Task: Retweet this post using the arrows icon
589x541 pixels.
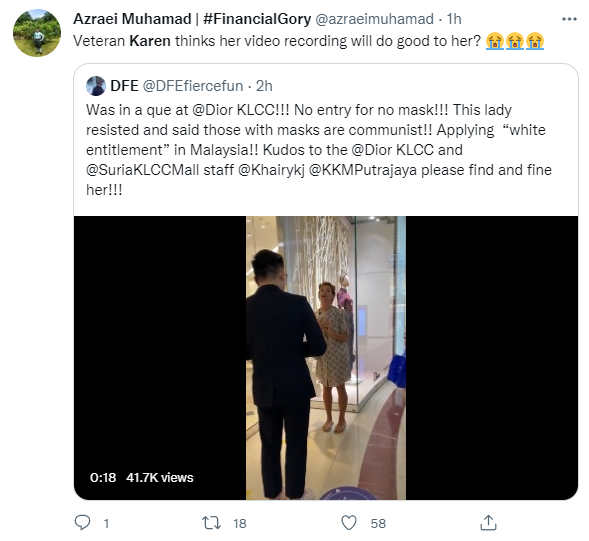Action: click(211, 523)
